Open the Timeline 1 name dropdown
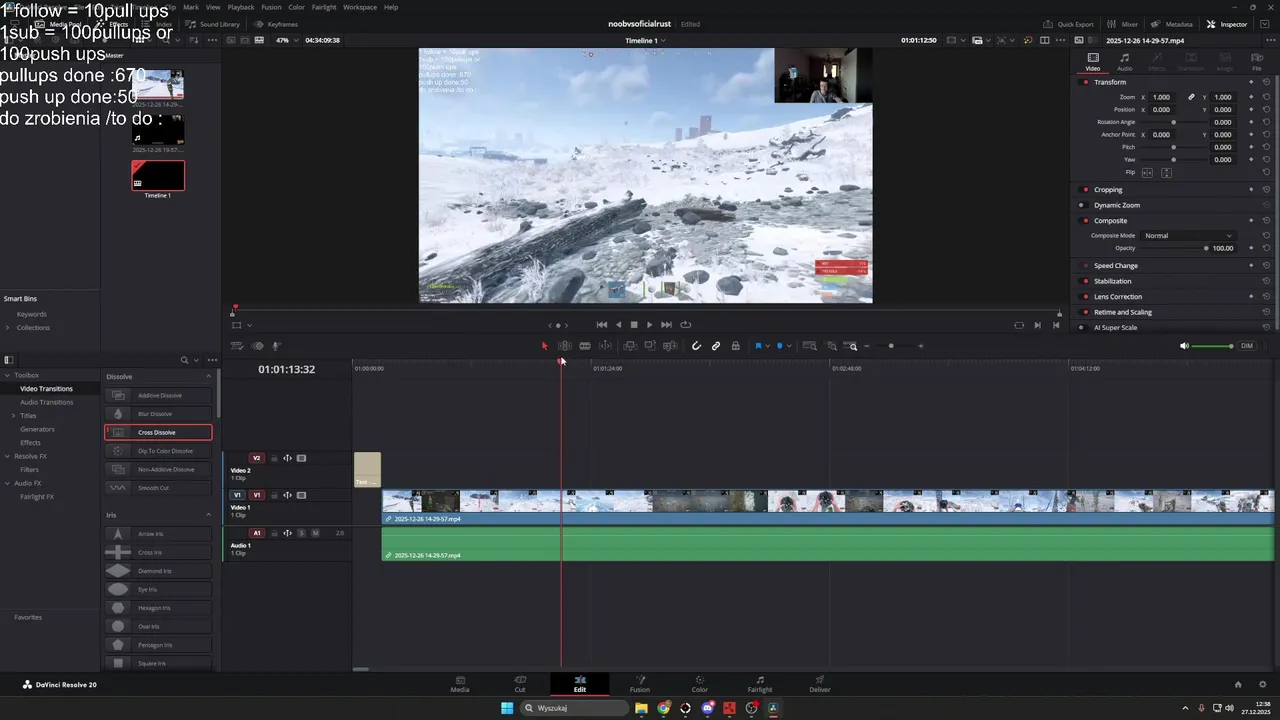This screenshot has height=720, width=1280. click(645, 40)
